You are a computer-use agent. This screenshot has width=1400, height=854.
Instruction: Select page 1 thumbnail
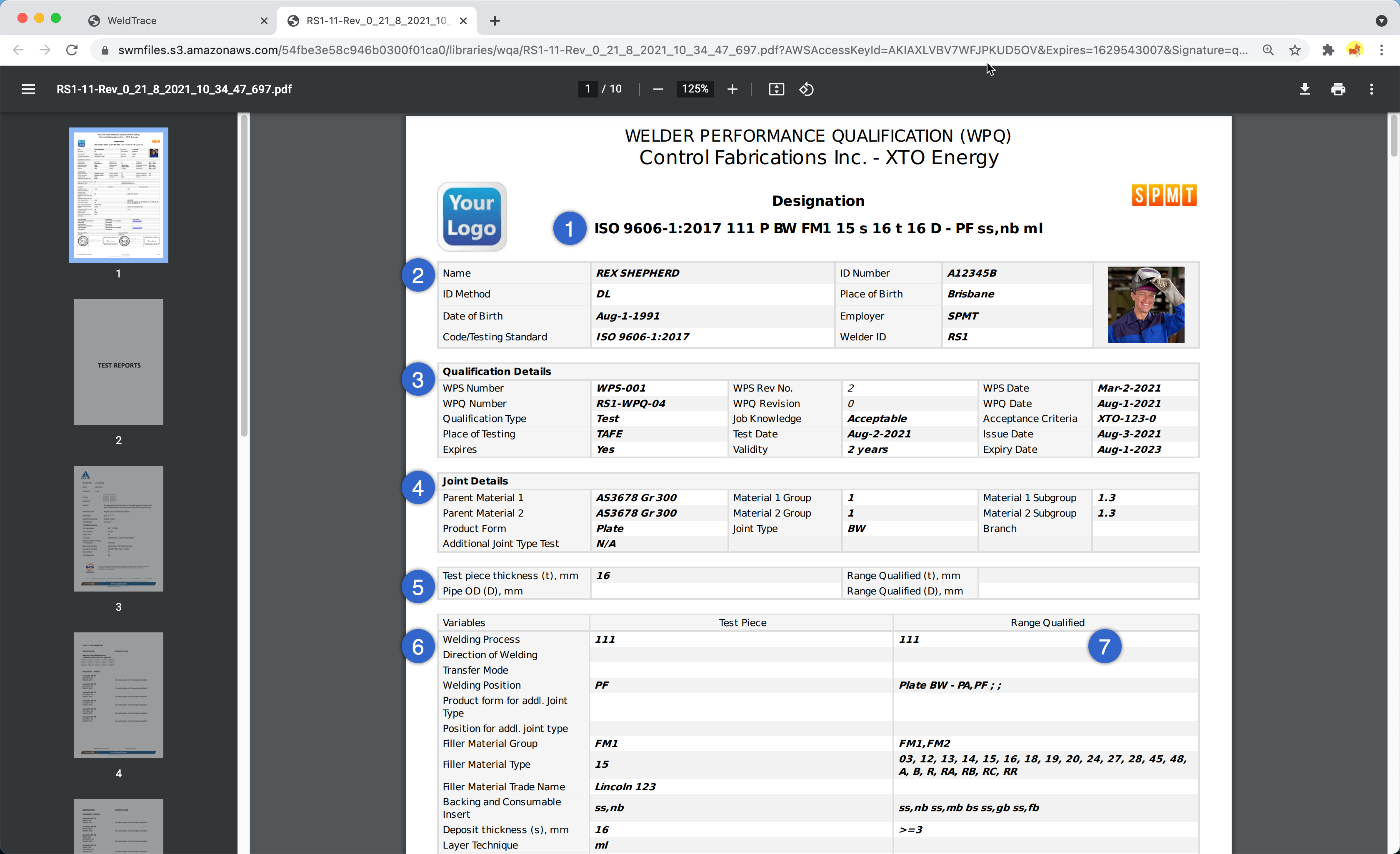click(x=118, y=195)
